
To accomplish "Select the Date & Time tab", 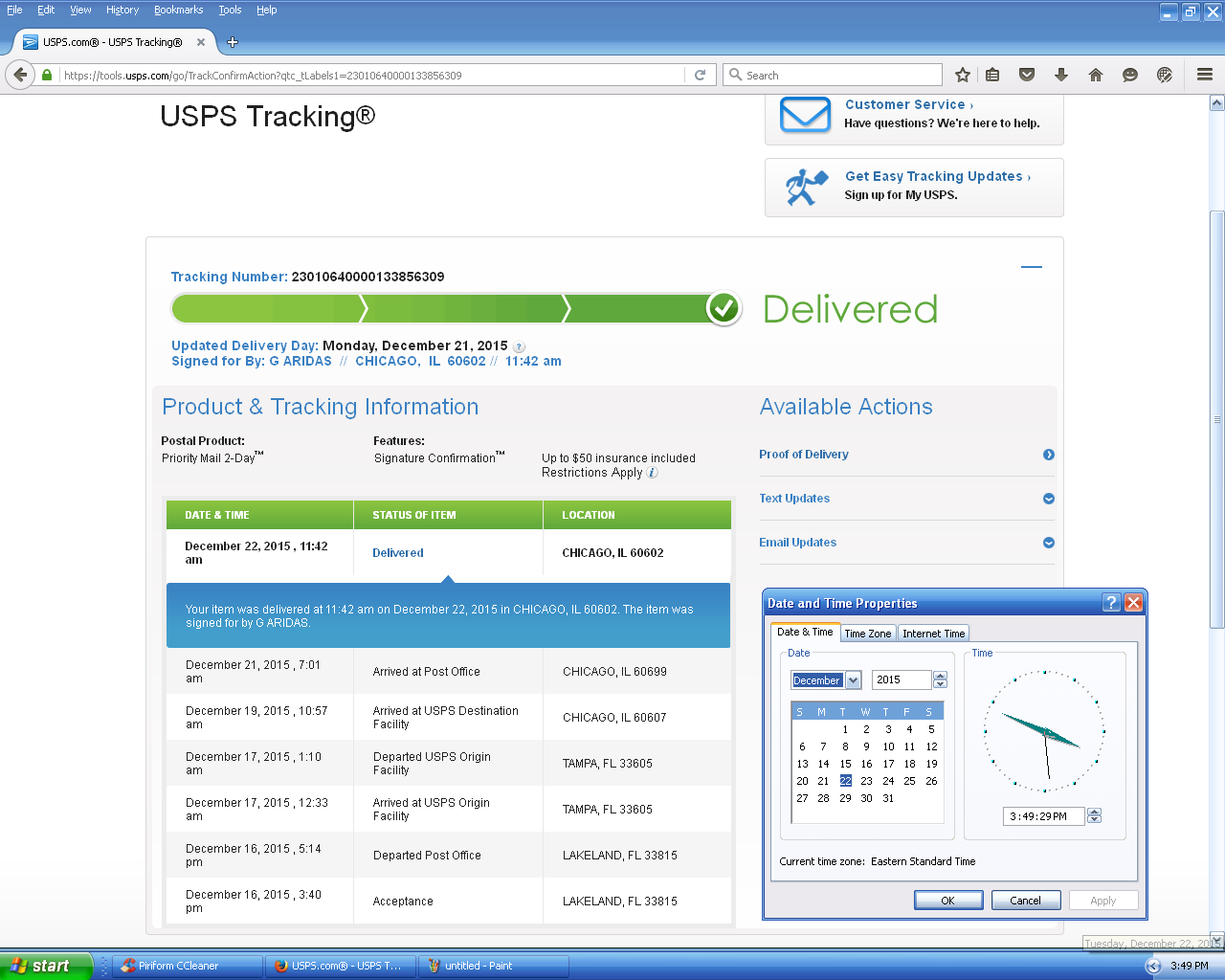I will click(x=805, y=632).
